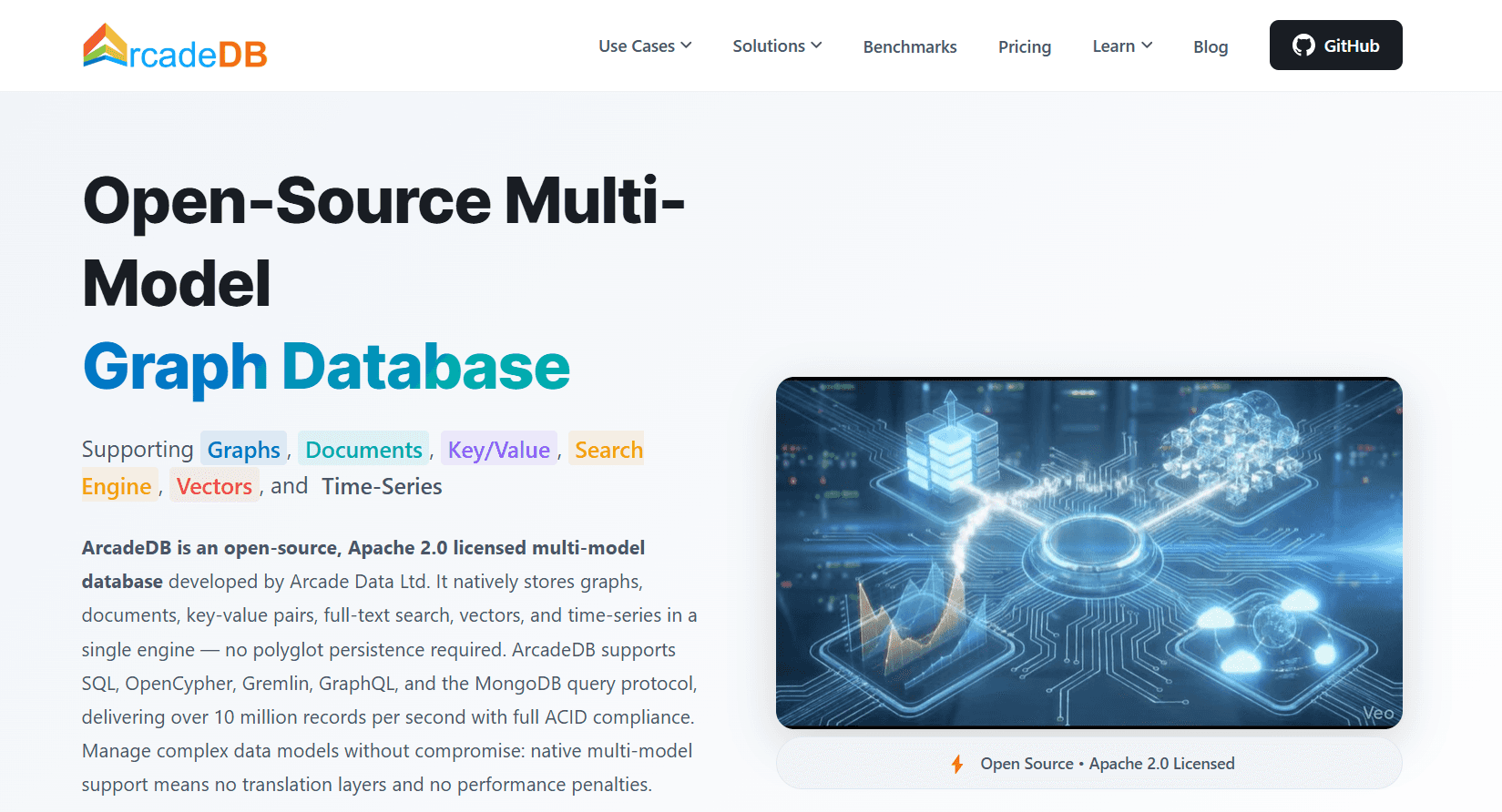
Task: Open the Use Cases menu
Action: click(645, 46)
